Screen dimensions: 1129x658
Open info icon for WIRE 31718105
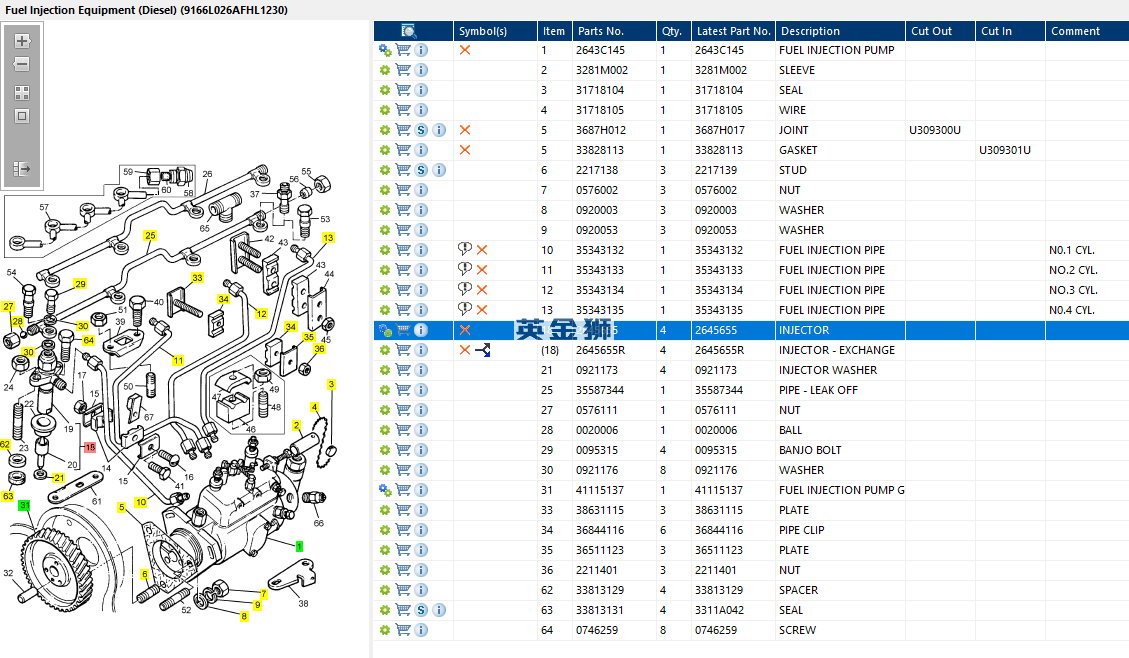[x=421, y=110]
